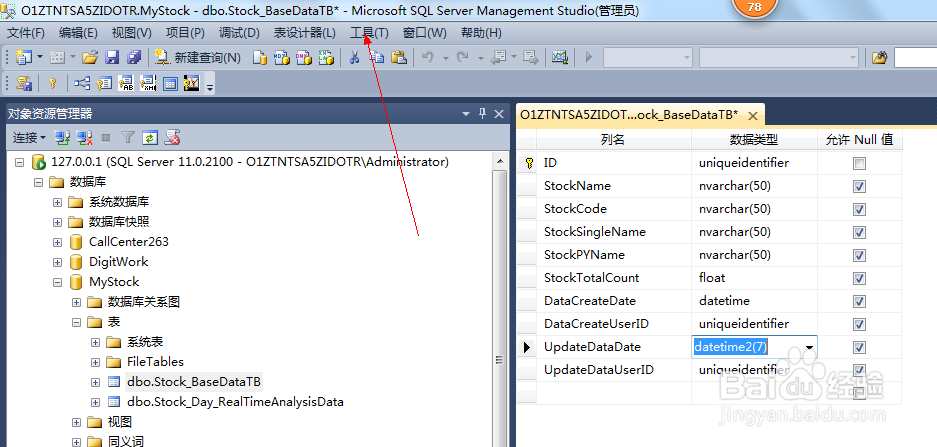Uncheck Allow Null for DataCreateDate
Image resolution: width=937 pixels, height=447 pixels.
pos(859,301)
